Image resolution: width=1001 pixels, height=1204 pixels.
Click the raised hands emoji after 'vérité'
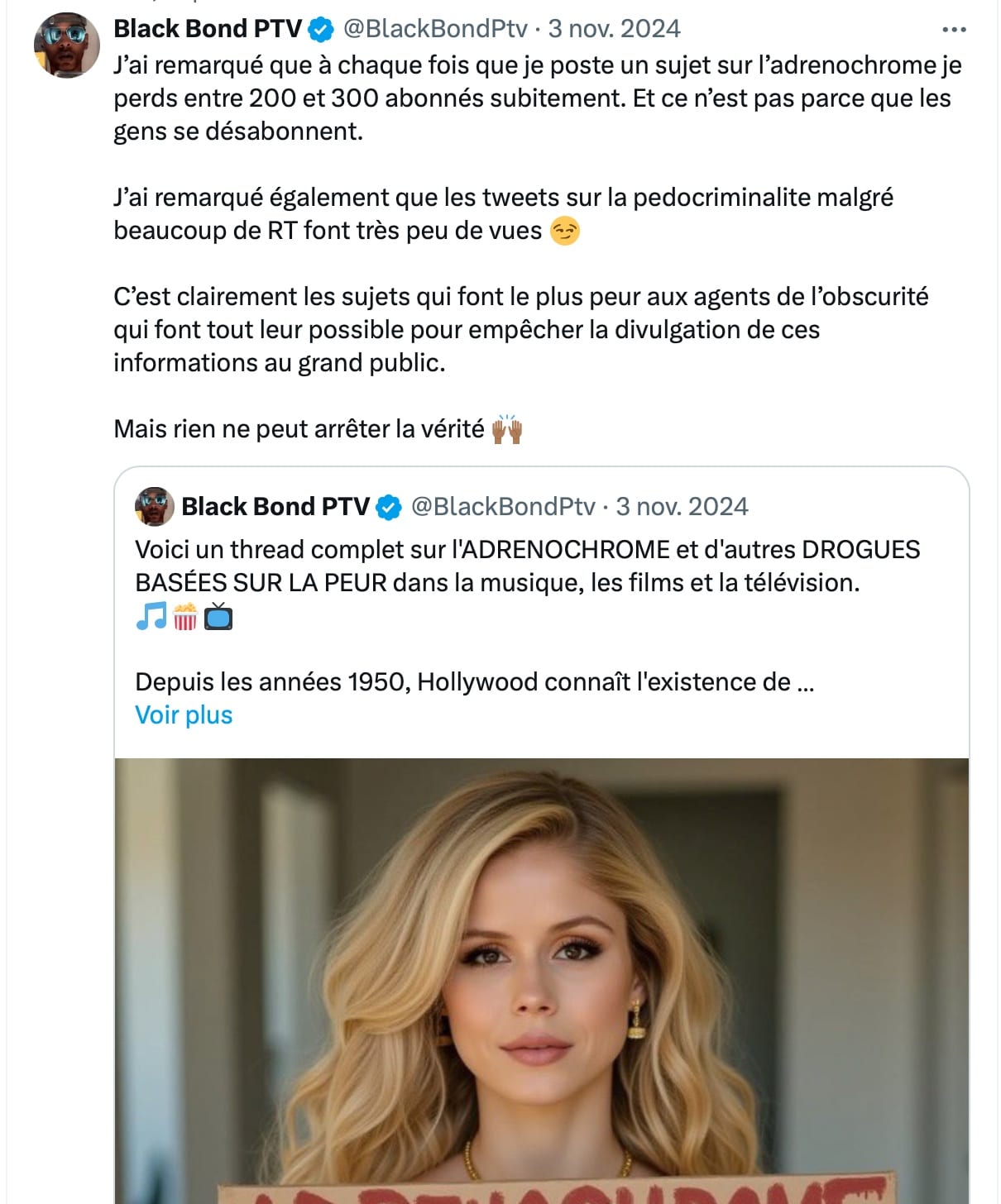pyautogui.click(x=507, y=429)
